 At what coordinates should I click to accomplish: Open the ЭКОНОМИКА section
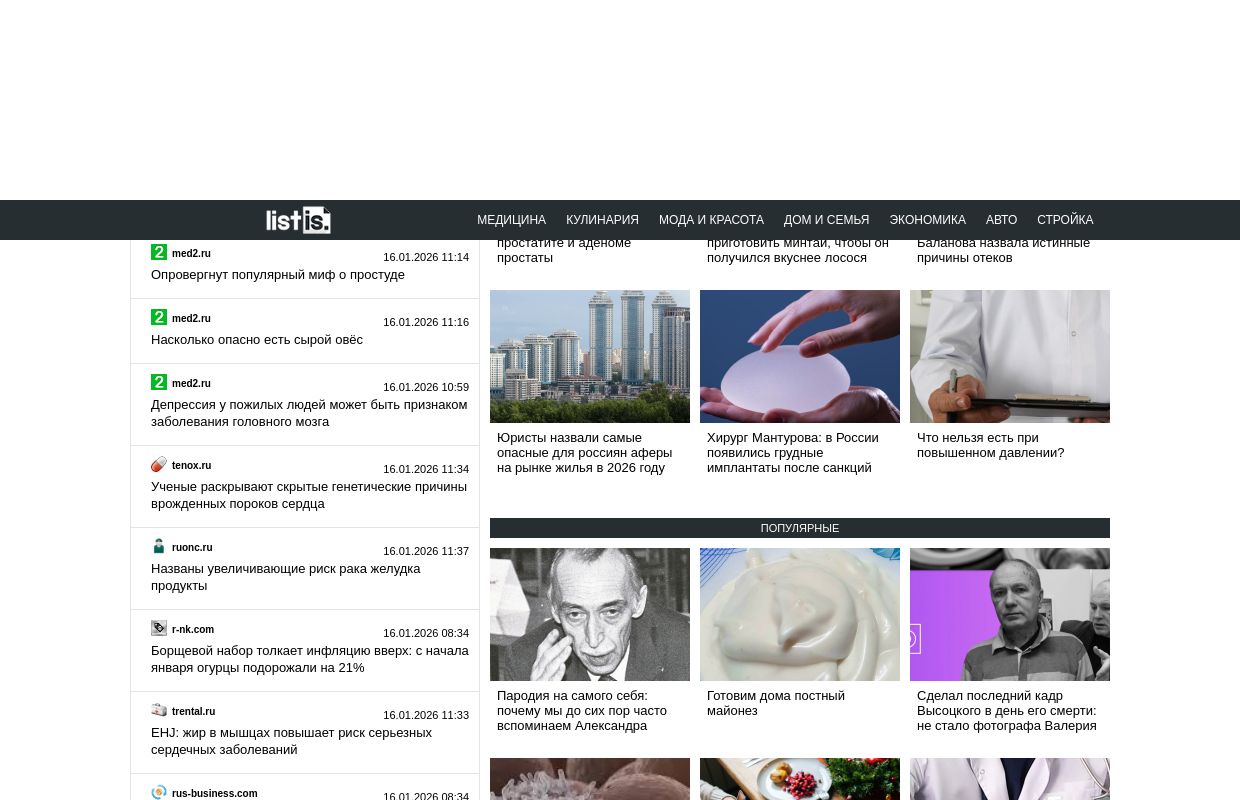tap(927, 220)
